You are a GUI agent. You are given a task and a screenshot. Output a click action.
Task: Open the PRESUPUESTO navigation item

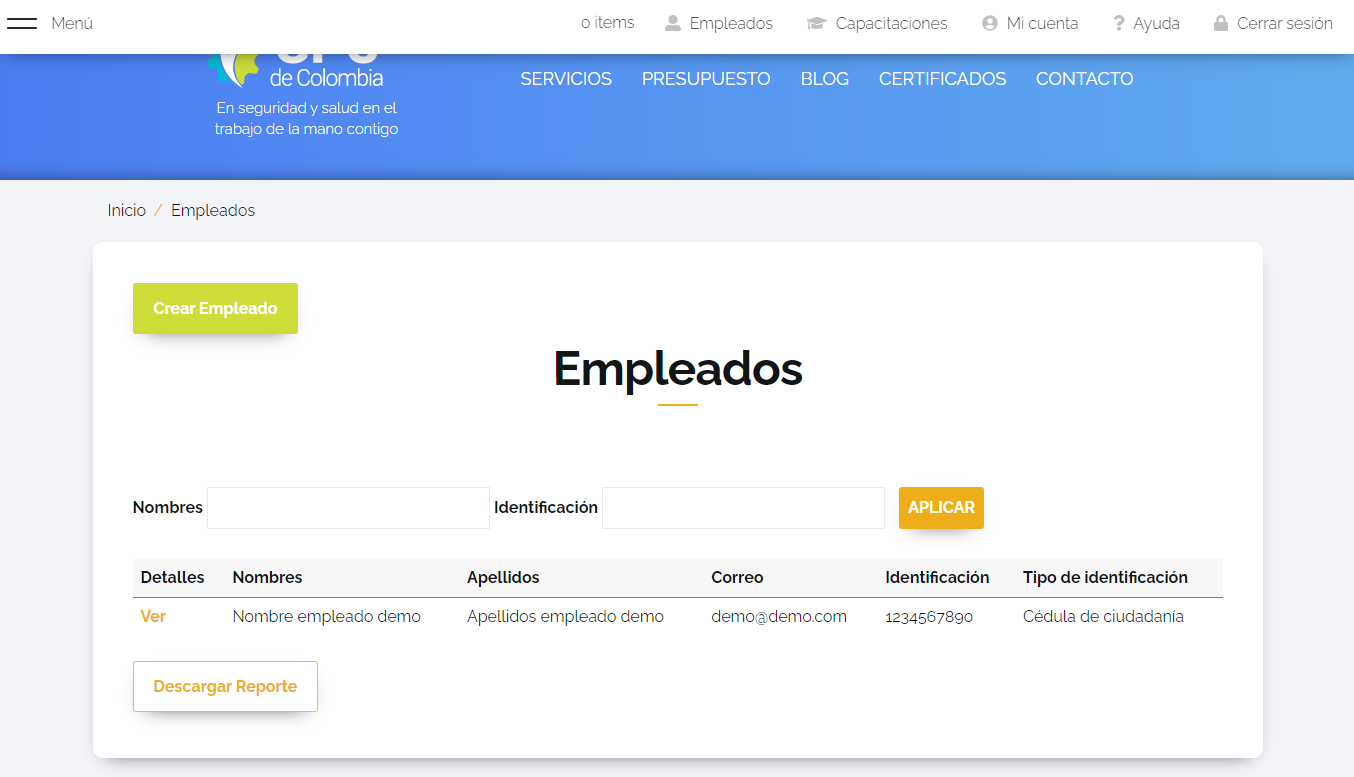pos(706,79)
